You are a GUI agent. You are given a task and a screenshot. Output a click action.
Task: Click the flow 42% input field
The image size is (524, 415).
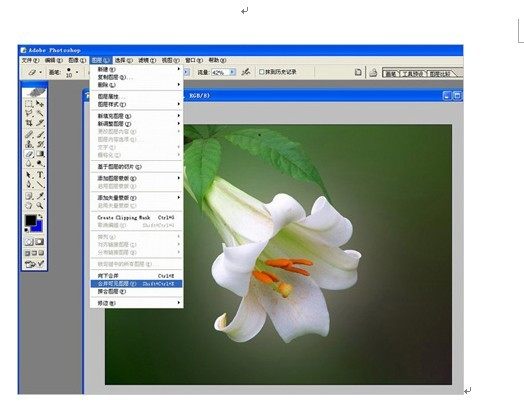tap(221, 72)
